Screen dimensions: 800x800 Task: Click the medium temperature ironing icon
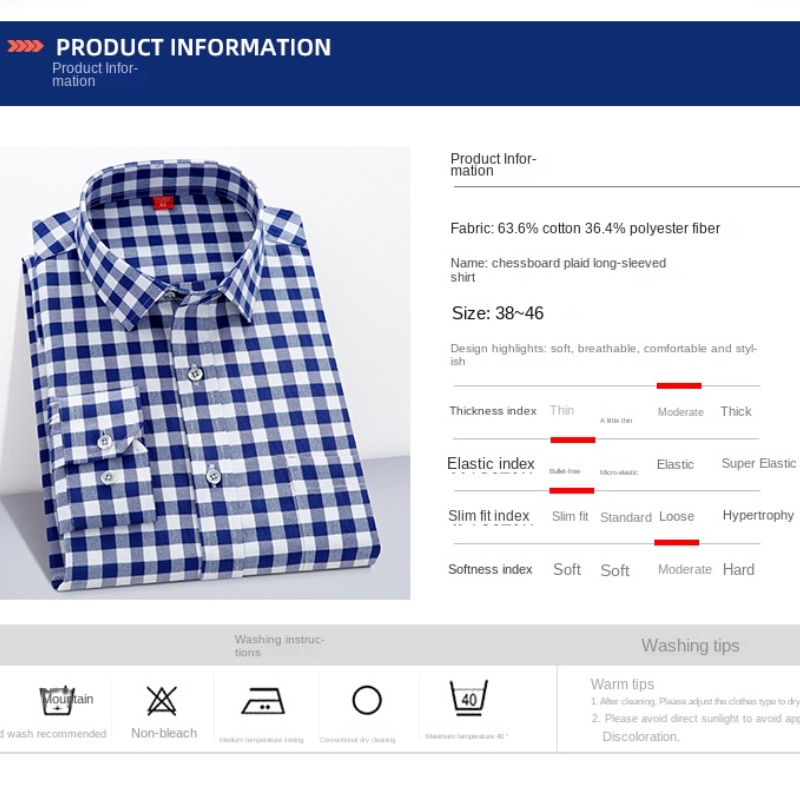[263, 701]
